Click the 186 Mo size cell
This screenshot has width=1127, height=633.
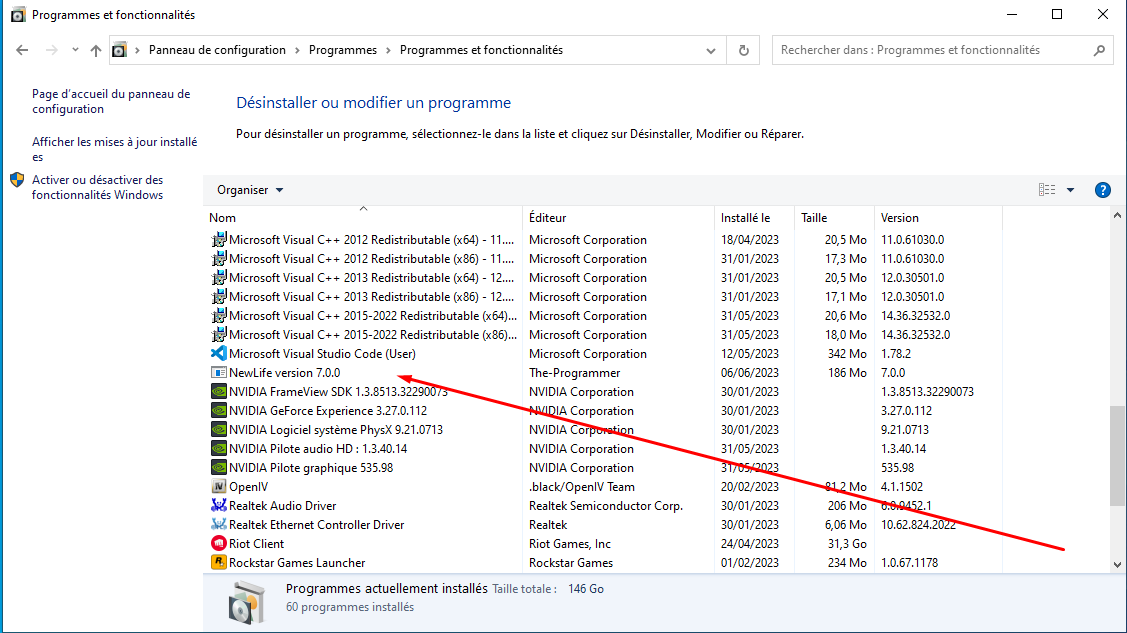coord(847,373)
